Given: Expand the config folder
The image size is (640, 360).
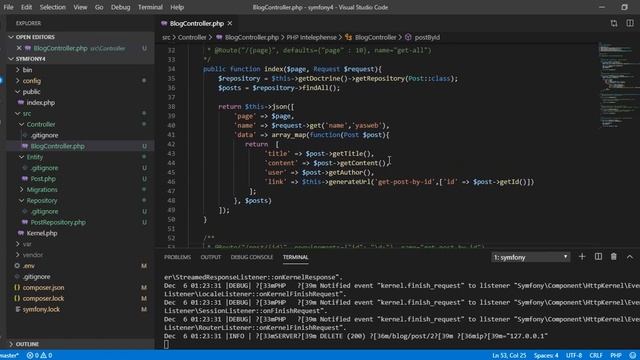Looking at the screenshot, I should (x=31, y=80).
